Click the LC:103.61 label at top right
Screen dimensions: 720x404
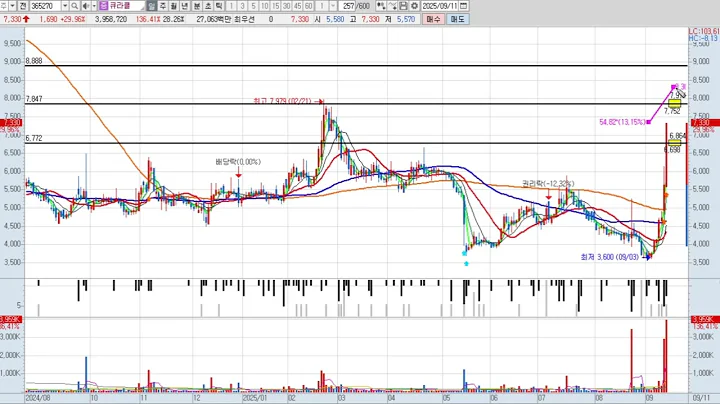703,31
